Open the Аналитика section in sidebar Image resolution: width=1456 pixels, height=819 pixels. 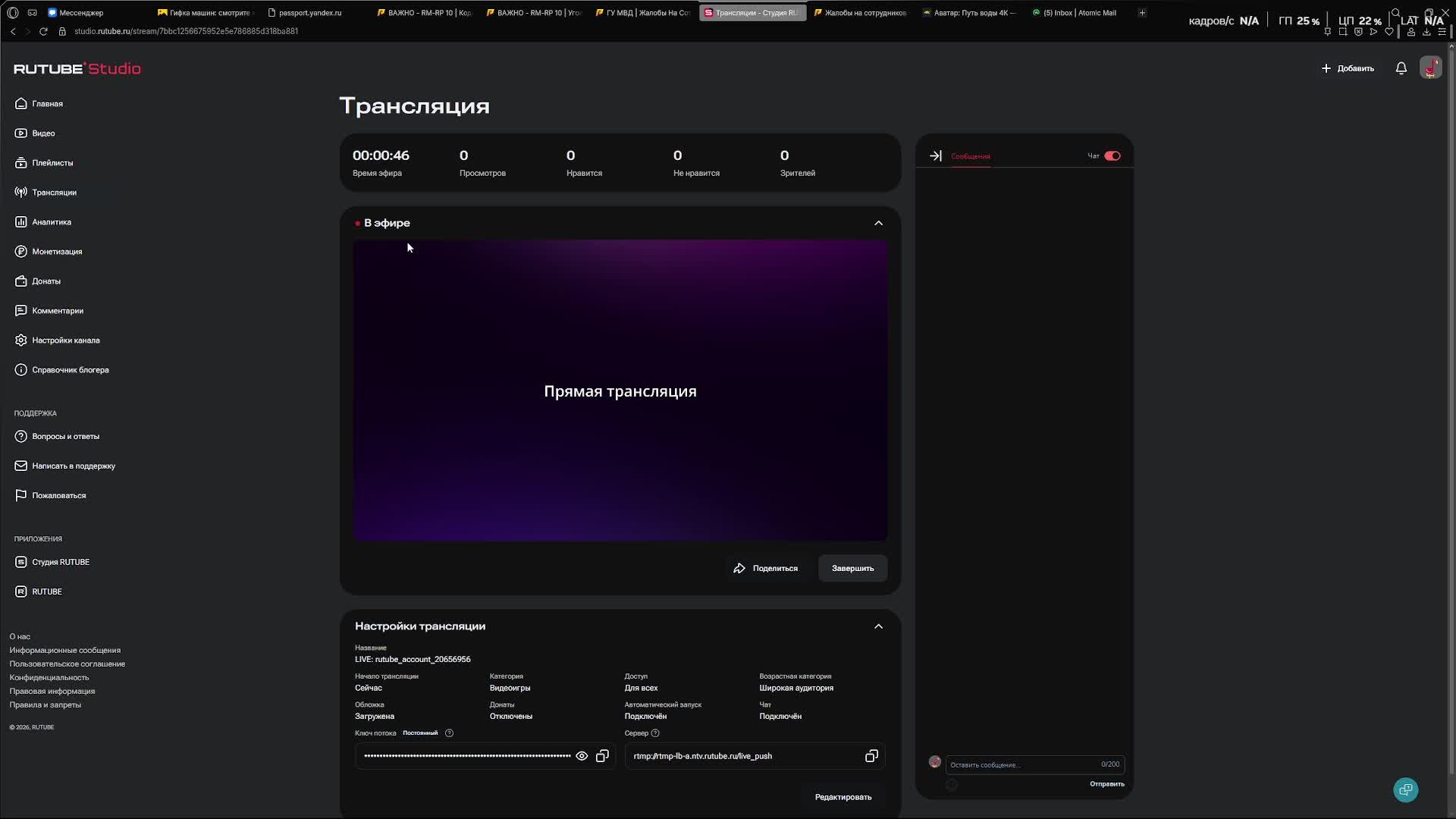click(51, 221)
